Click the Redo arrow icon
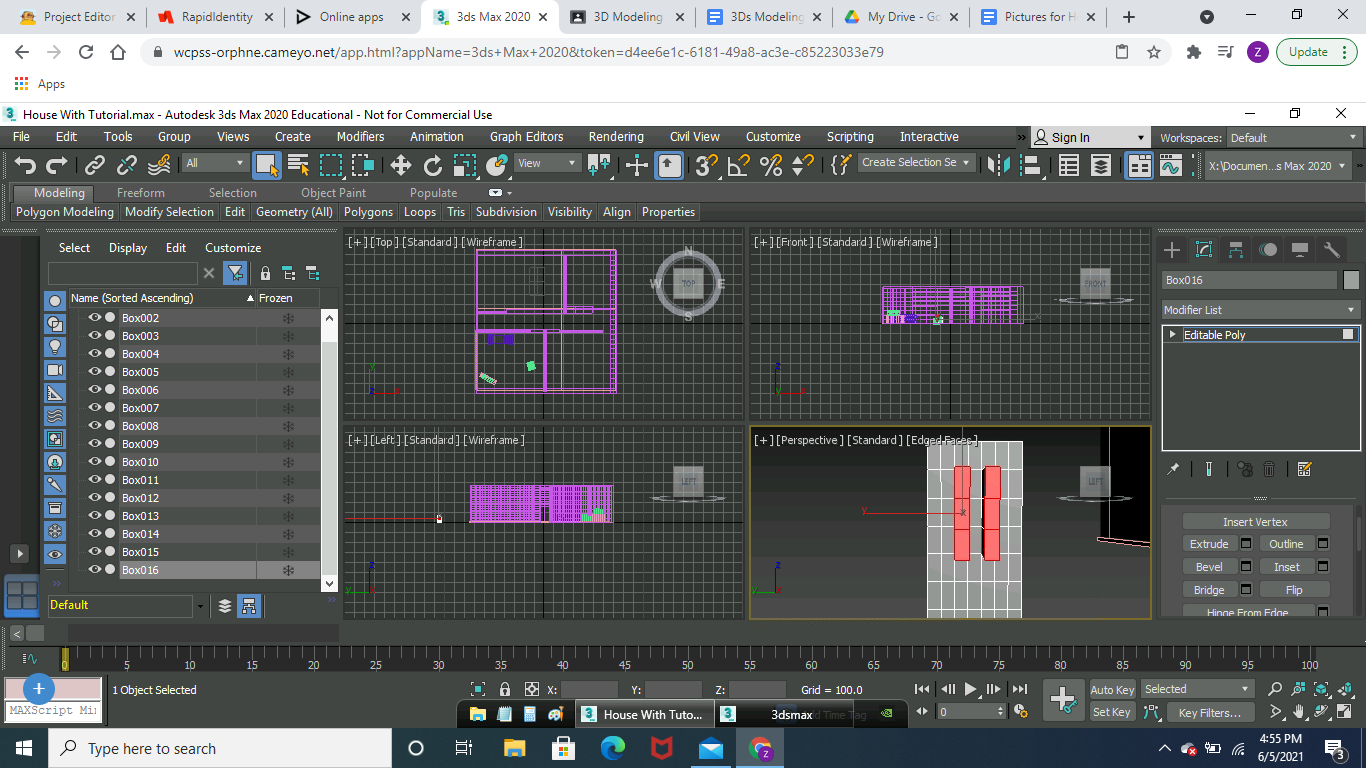 coord(57,165)
